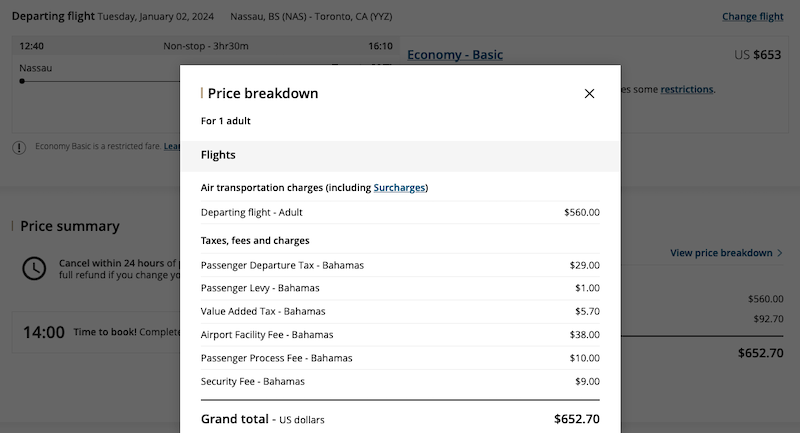Open the Economy - Basic fare link
800x433 pixels.
455,55
